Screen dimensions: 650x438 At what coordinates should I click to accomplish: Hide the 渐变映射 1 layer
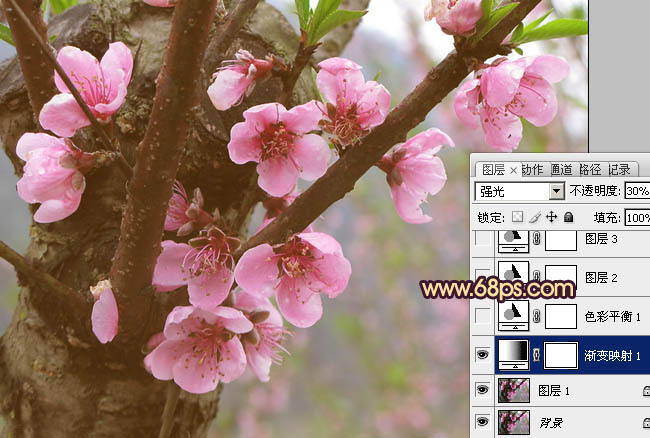click(482, 354)
